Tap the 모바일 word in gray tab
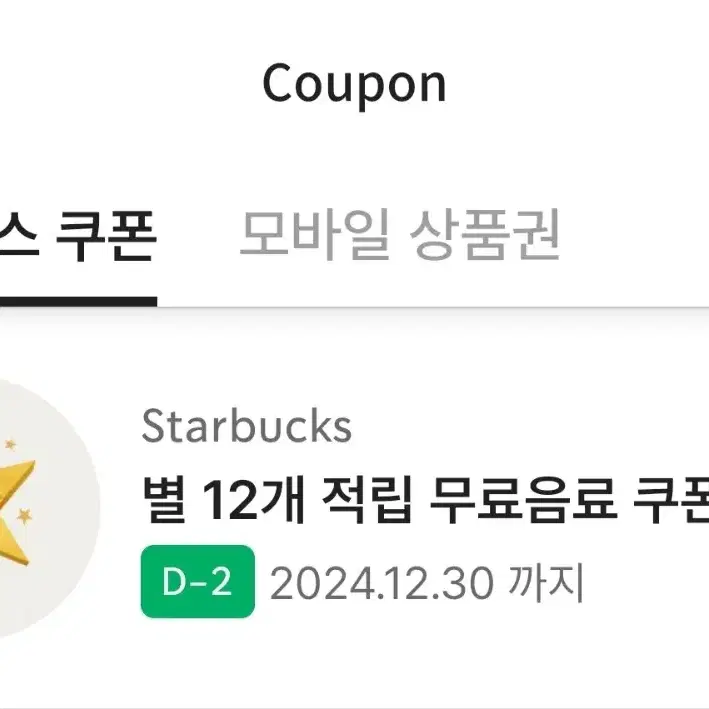Screen dimensions: 709x709 (314, 235)
